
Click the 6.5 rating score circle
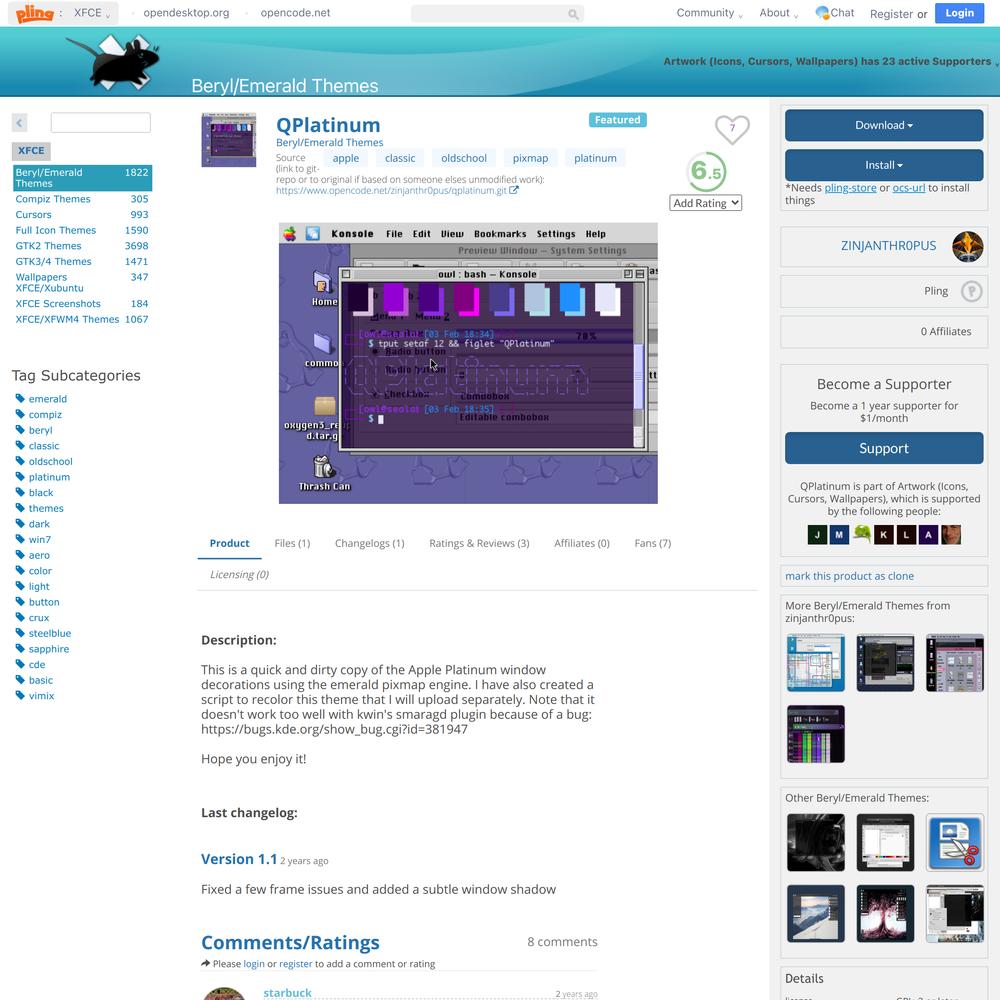pyautogui.click(x=706, y=171)
